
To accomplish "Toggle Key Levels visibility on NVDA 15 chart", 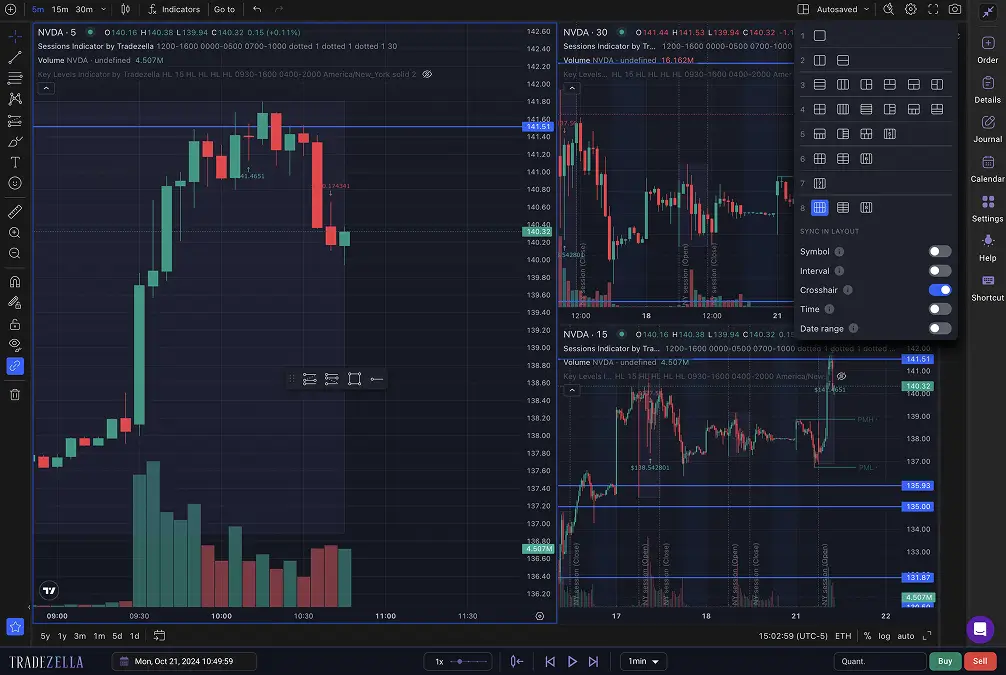I will click(841, 377).
